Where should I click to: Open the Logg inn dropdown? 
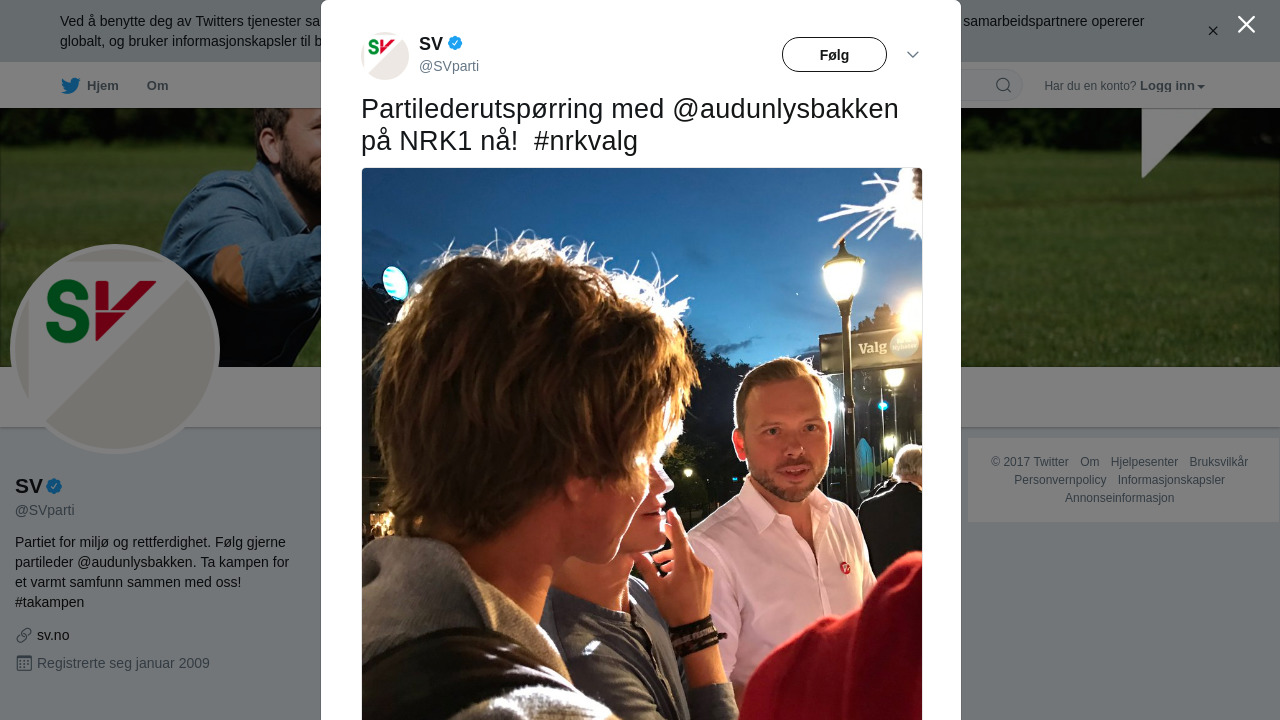click(1172, 86)
